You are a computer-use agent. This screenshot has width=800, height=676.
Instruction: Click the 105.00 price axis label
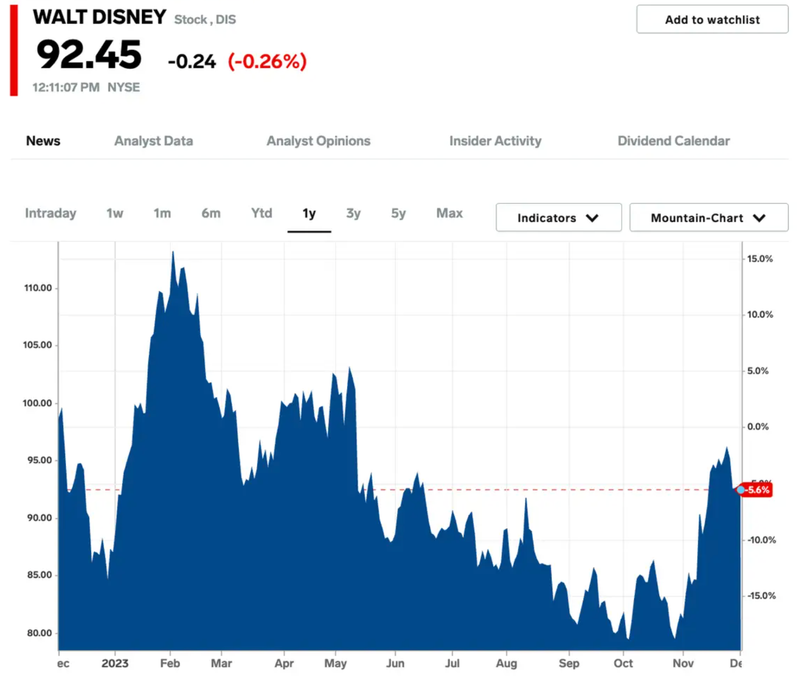click(x=38, y=345)
